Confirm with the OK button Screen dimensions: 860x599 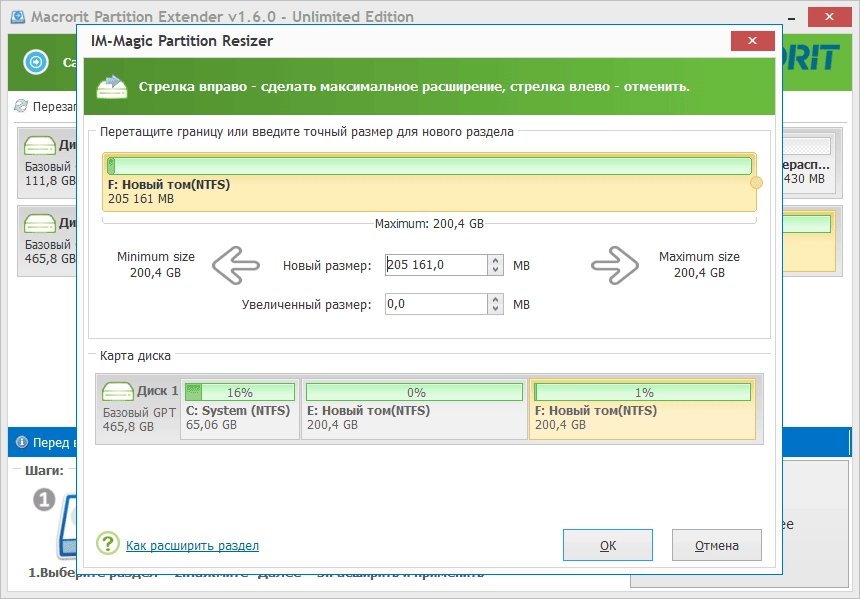coord(608,545)
